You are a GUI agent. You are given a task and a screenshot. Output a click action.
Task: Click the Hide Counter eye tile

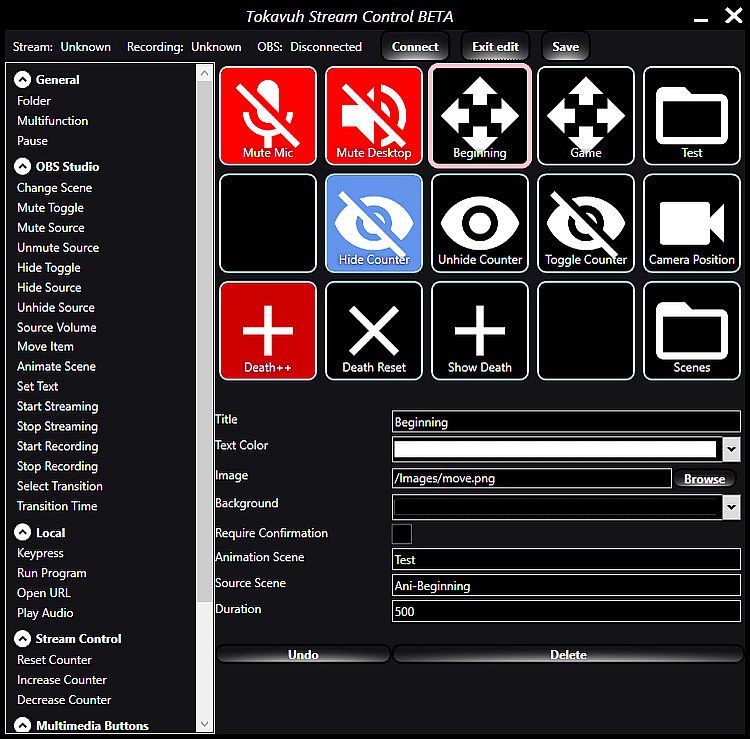click(x=374, y=223)
